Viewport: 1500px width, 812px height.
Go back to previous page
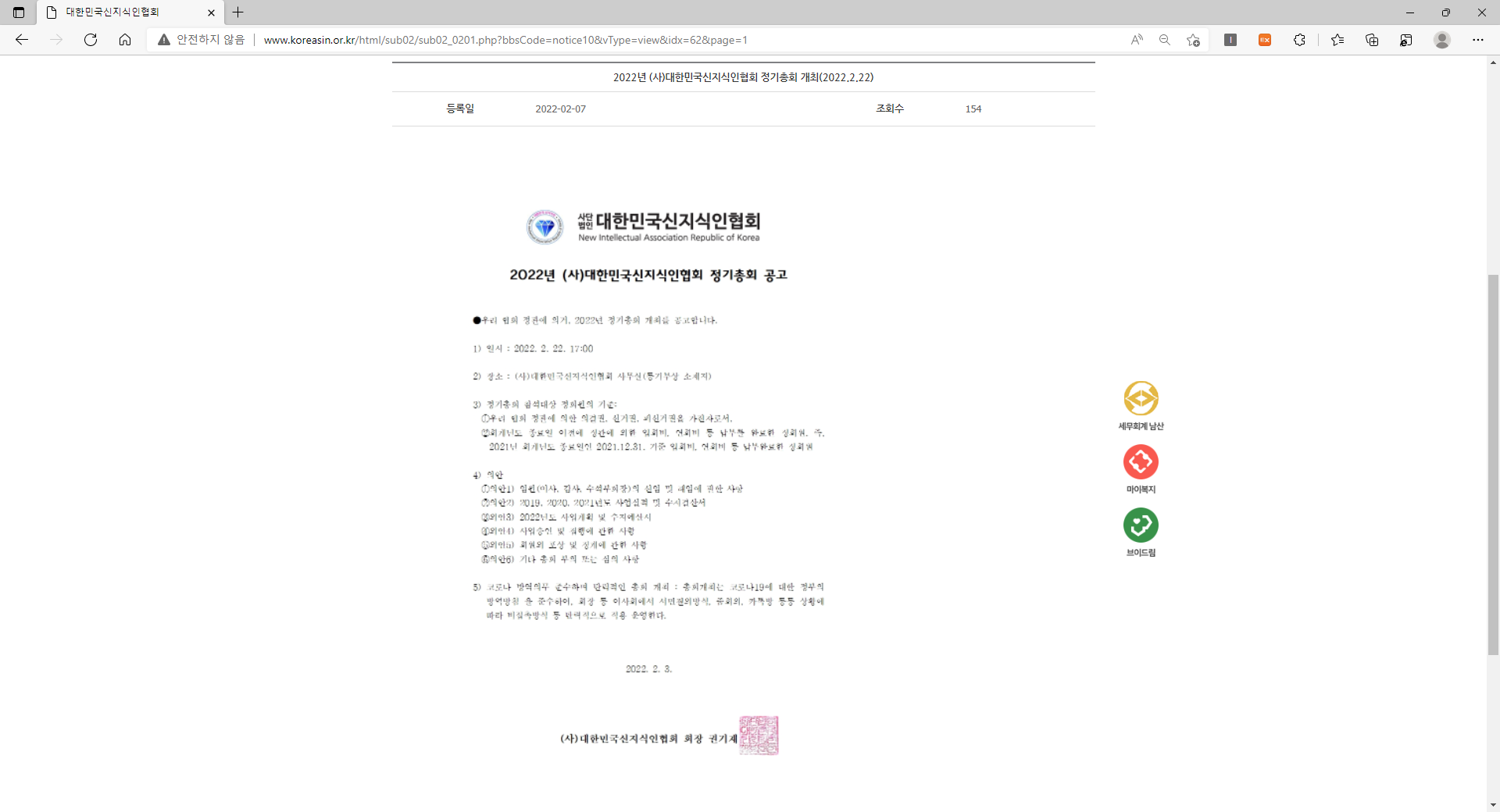[x=22, y=40]
